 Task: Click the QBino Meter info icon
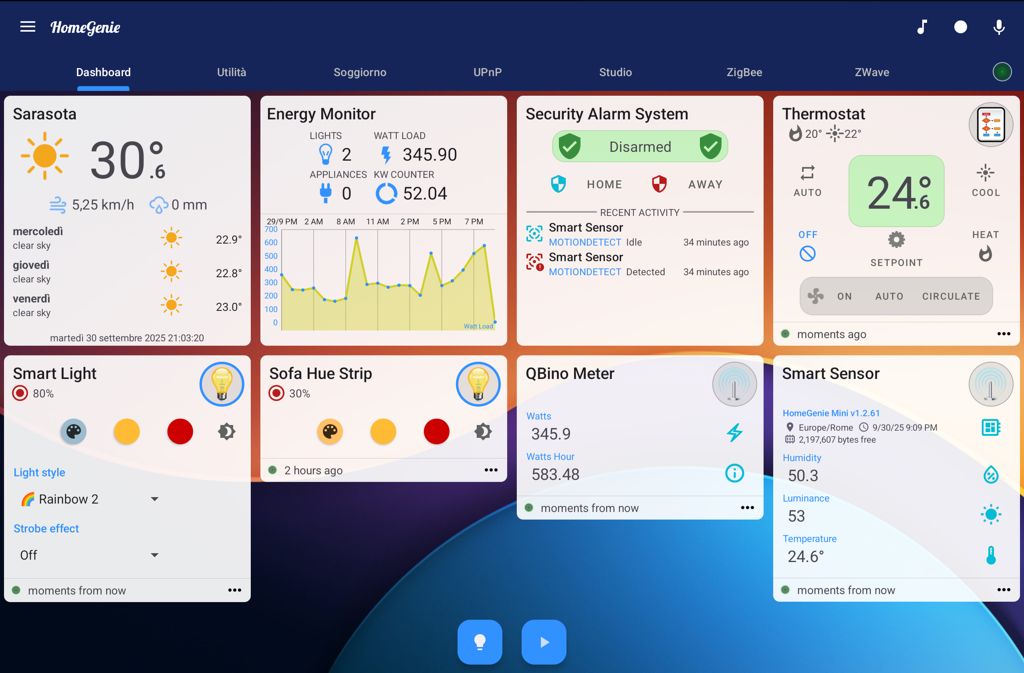pos(734,473)
